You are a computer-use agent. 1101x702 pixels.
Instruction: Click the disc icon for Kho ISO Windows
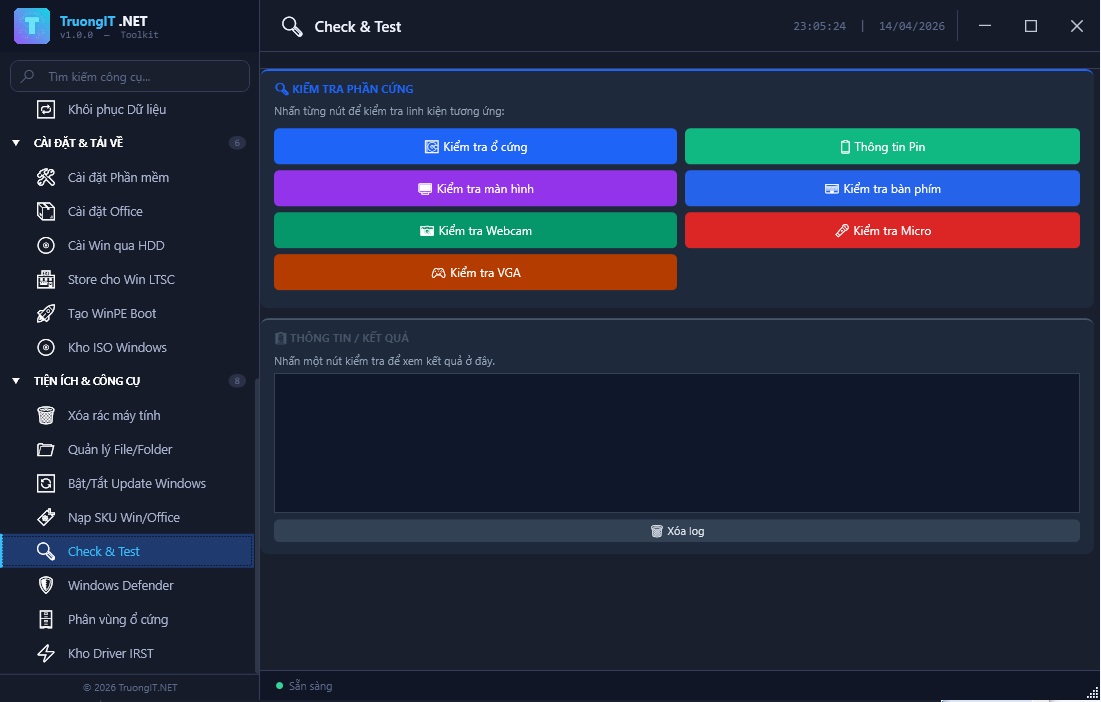(x=46, y=348)
